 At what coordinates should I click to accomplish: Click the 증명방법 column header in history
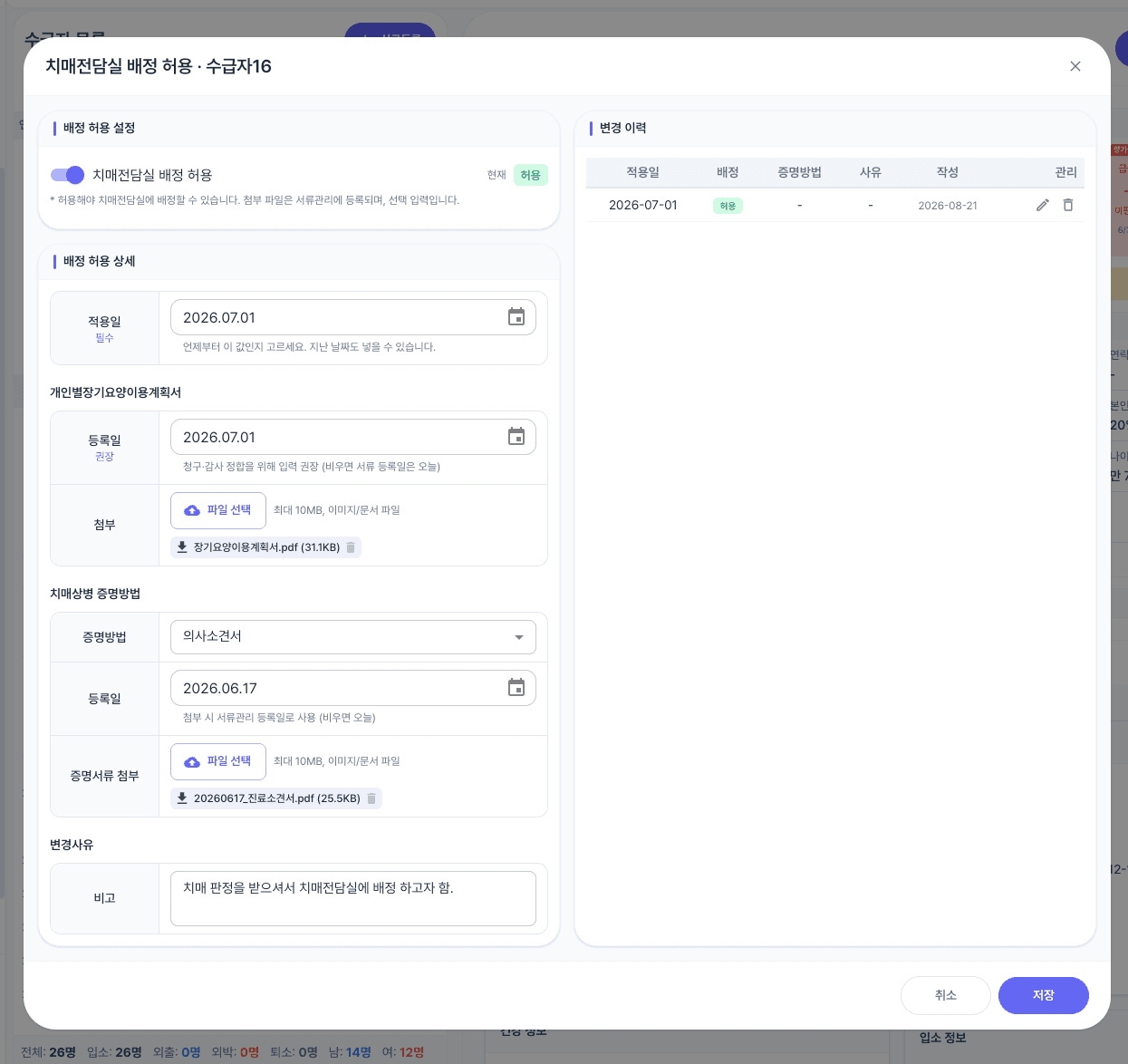tap(799, 172)
